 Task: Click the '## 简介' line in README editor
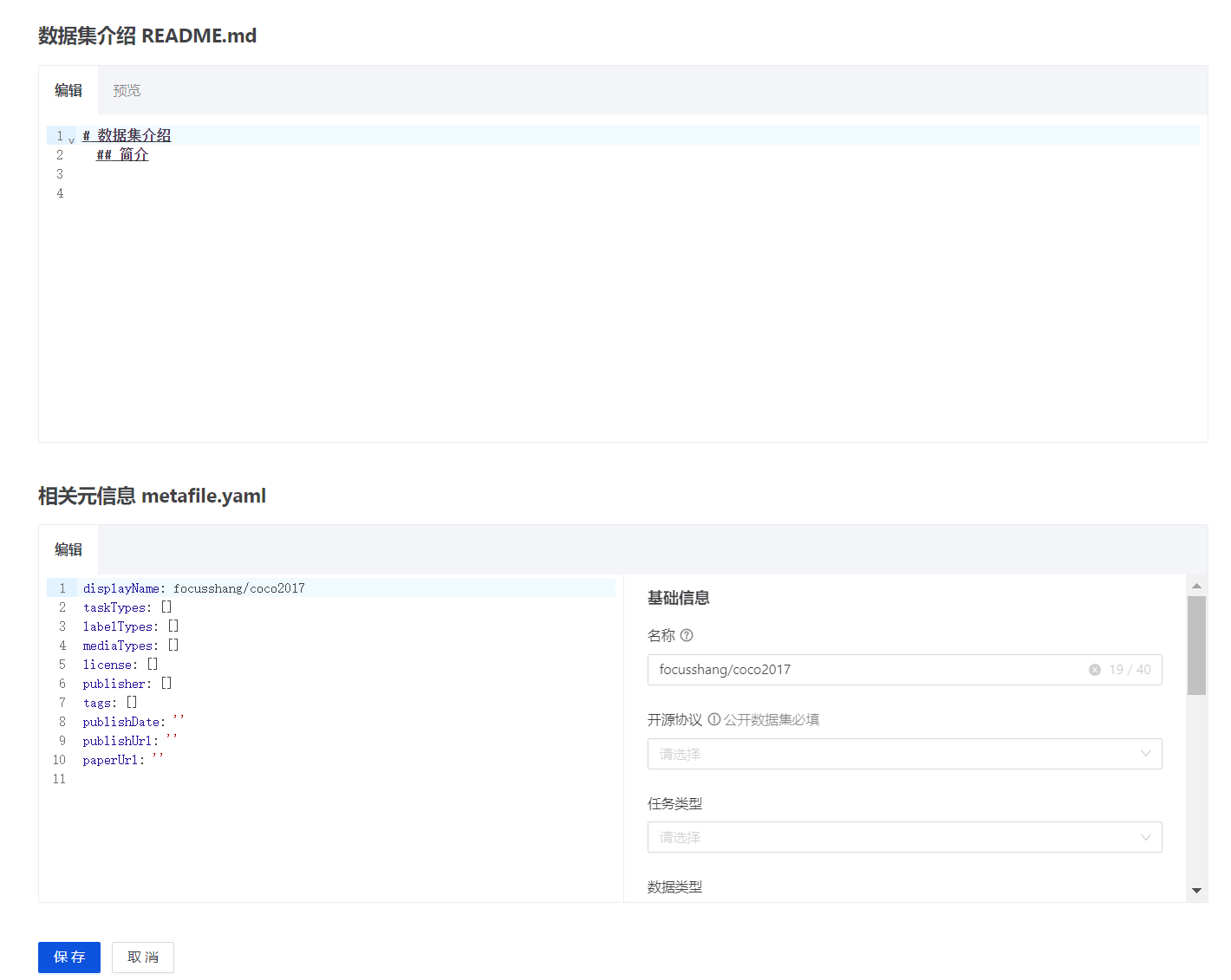pos(122,154)
